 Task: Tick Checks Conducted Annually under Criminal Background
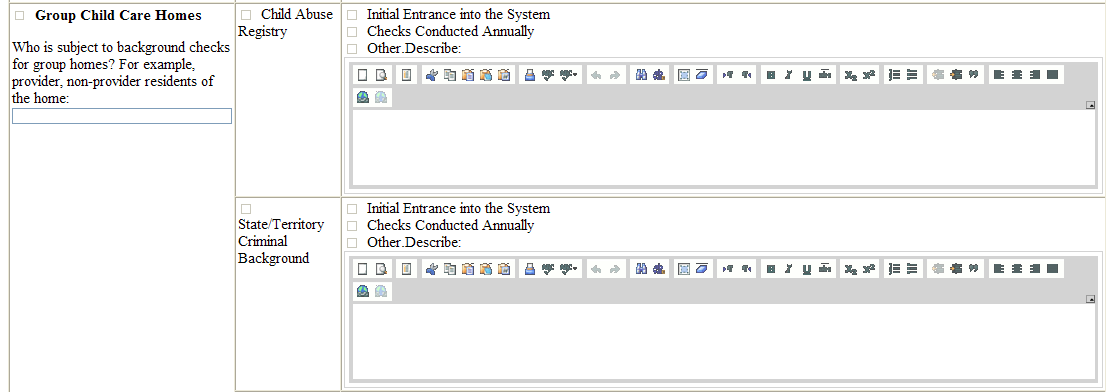pos(352,226)
